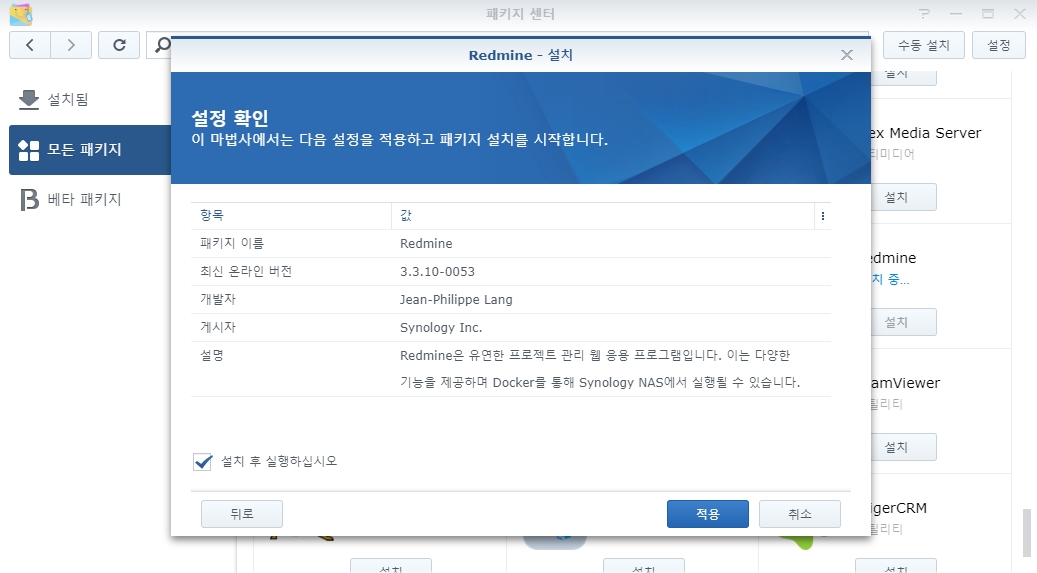Click the 항목 column header
The height and width of the screenshot is (573, 1037).
[291, 216]
